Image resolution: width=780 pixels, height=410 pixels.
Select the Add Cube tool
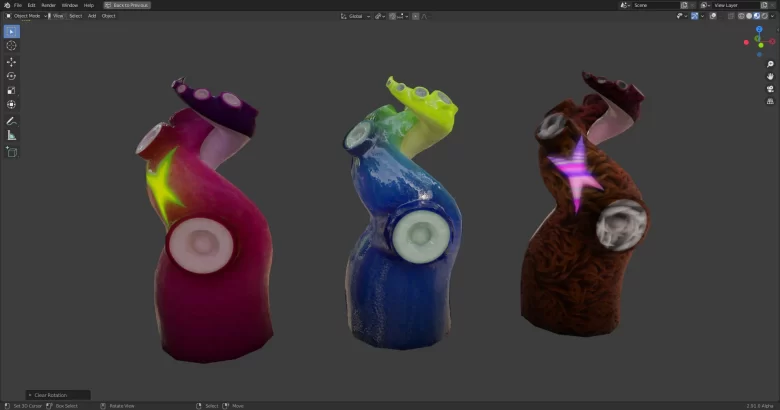tap(12, 152)
